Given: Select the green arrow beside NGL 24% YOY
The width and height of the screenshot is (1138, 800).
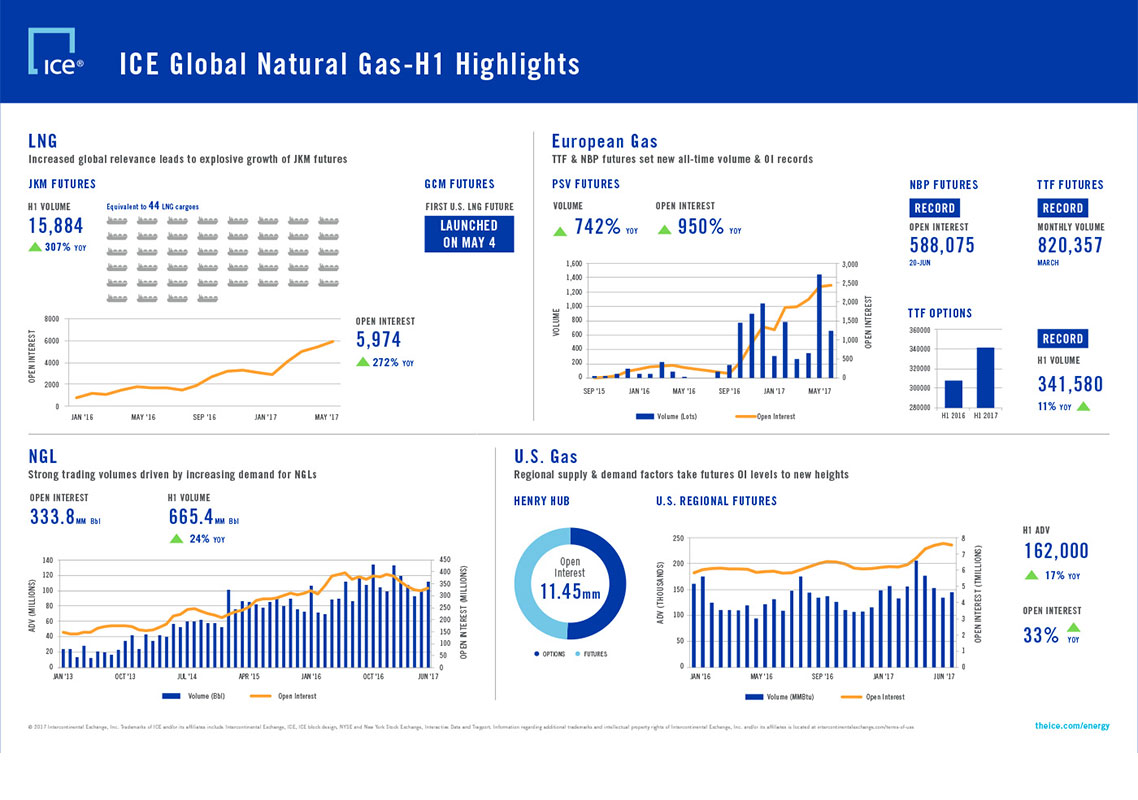Looking at the screenshot, I should coord(176,539).
